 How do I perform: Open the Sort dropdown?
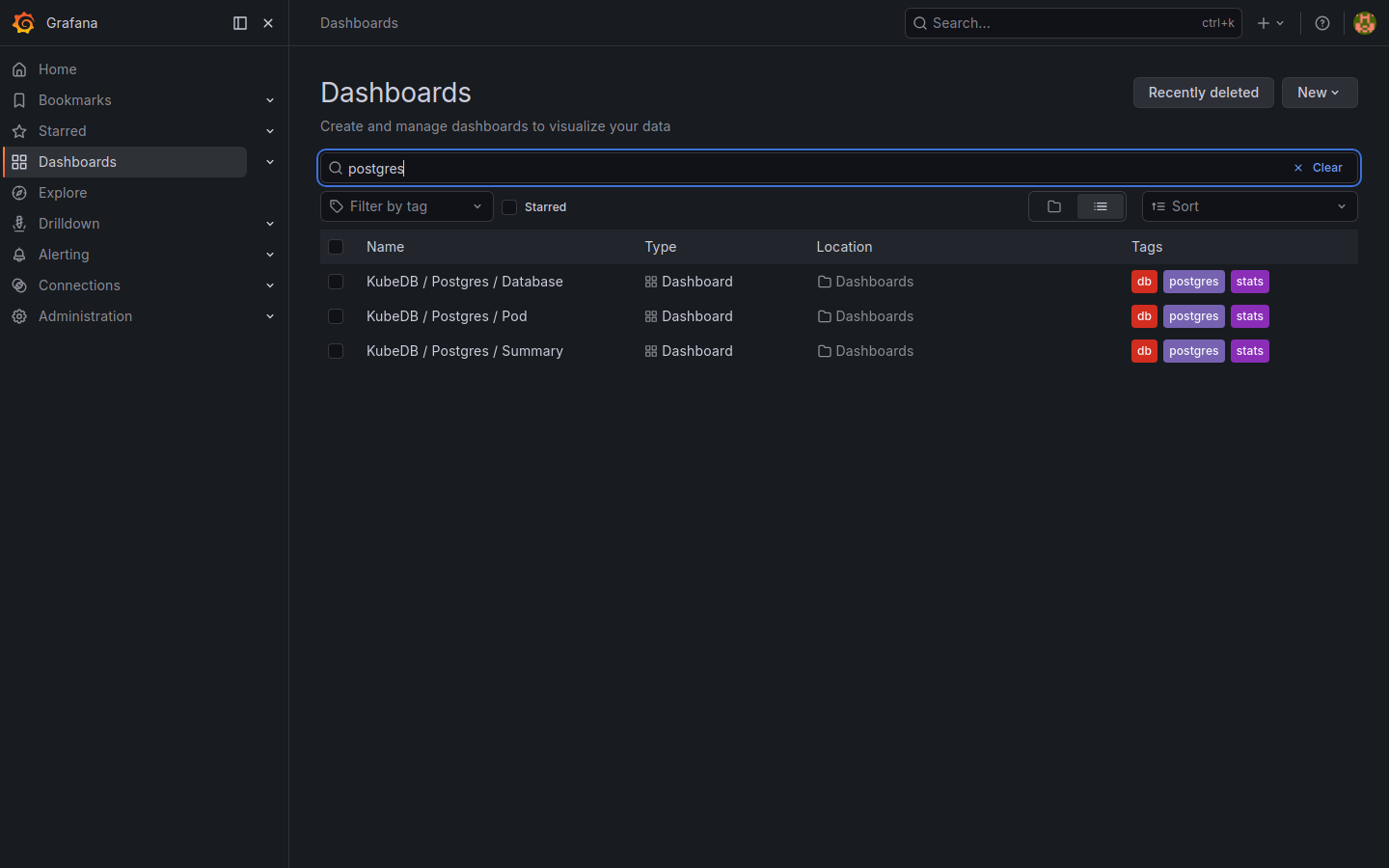pyautogui.click(x=1249, y=206)
